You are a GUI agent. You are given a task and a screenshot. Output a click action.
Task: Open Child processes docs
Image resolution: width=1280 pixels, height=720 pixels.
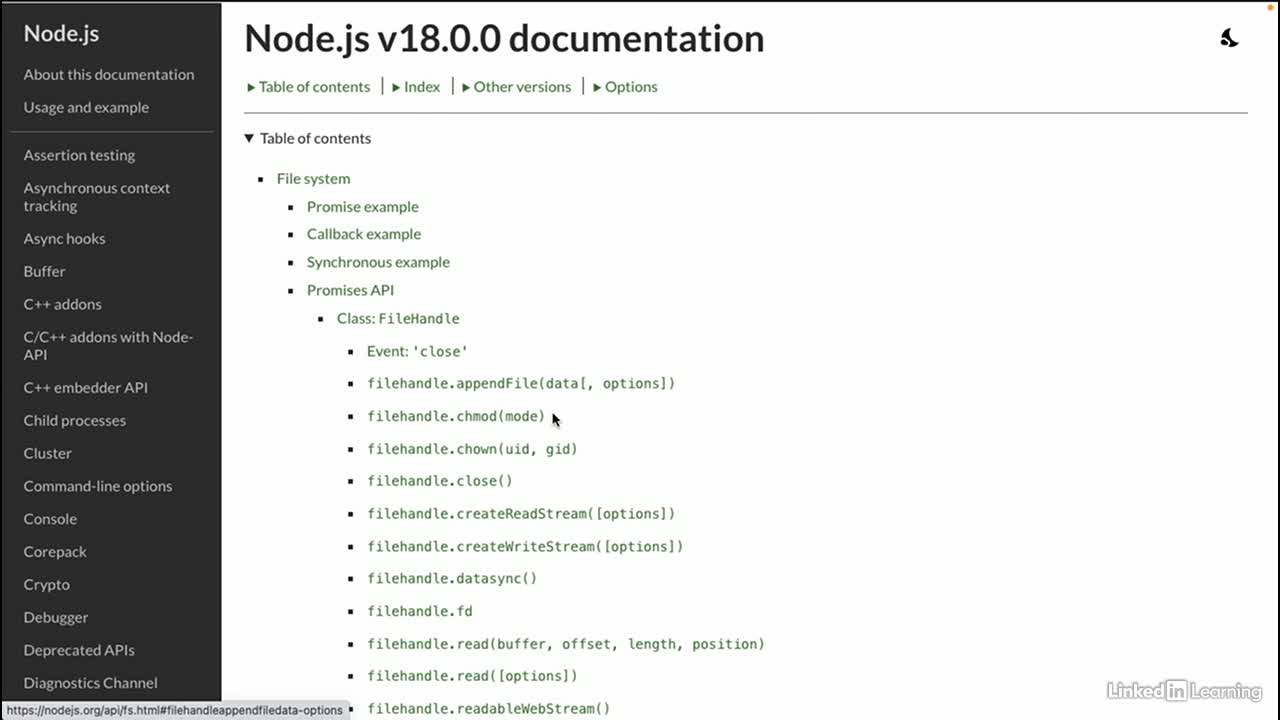(75, 420)
